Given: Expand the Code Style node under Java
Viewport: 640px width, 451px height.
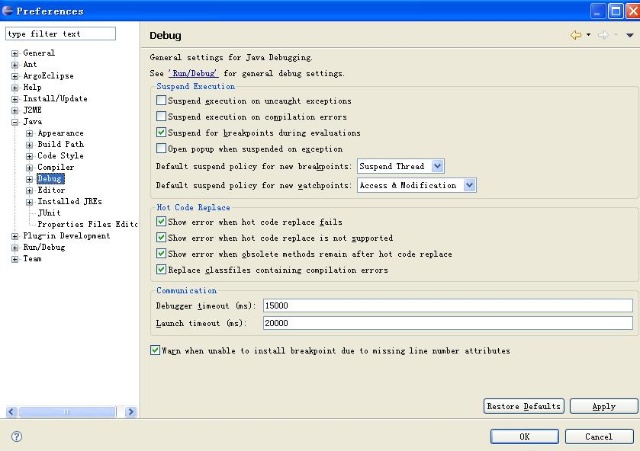Looking at the screenshot, I should 29,156.
